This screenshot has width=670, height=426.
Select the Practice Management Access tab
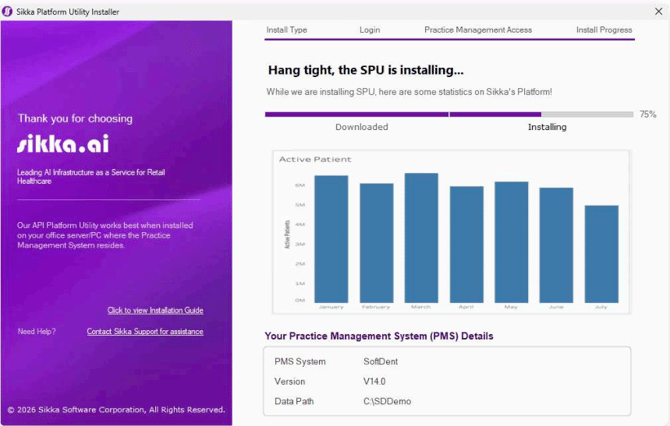tap(478, 30)
